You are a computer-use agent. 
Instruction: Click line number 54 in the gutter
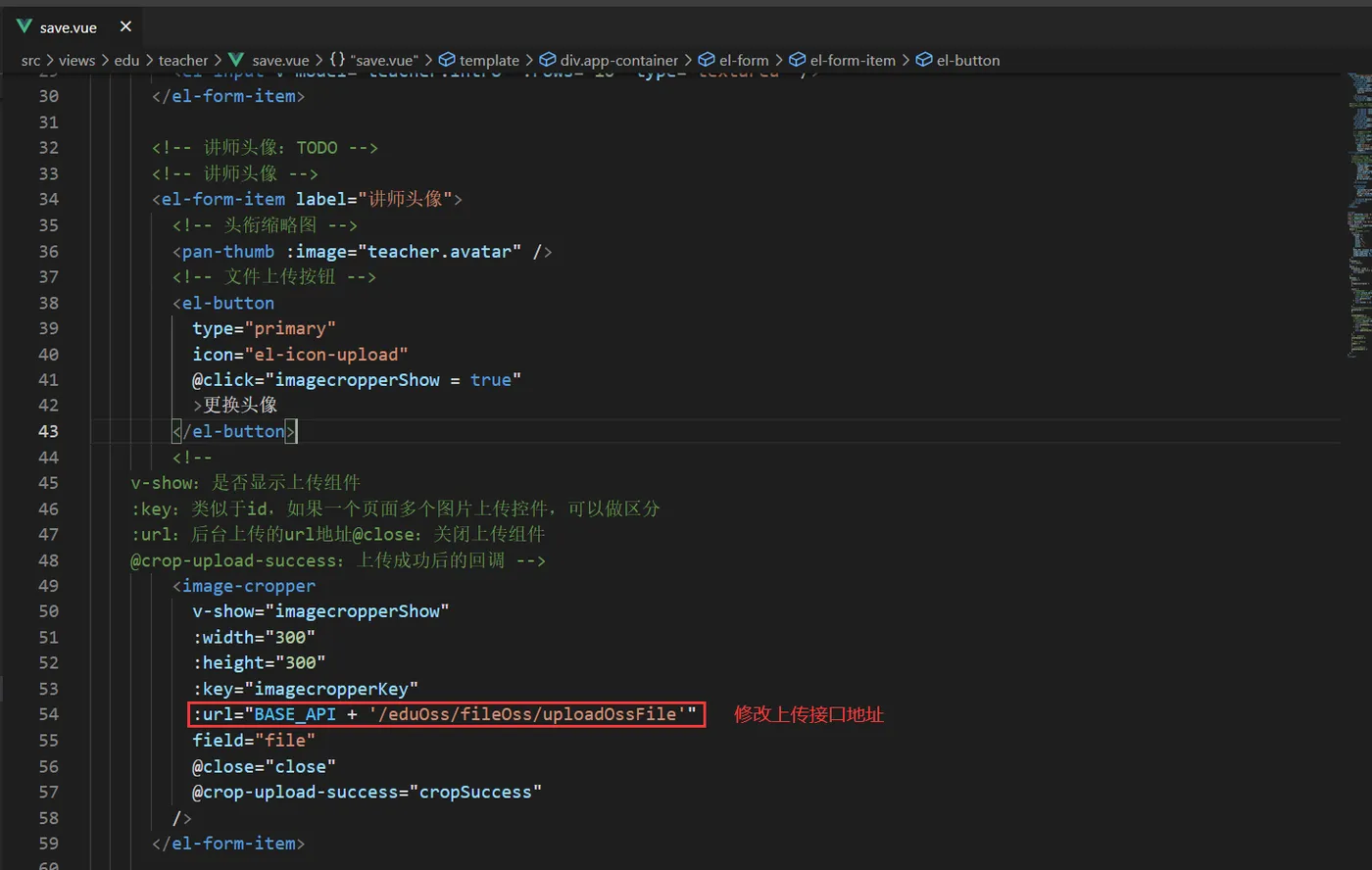[49, 715]
